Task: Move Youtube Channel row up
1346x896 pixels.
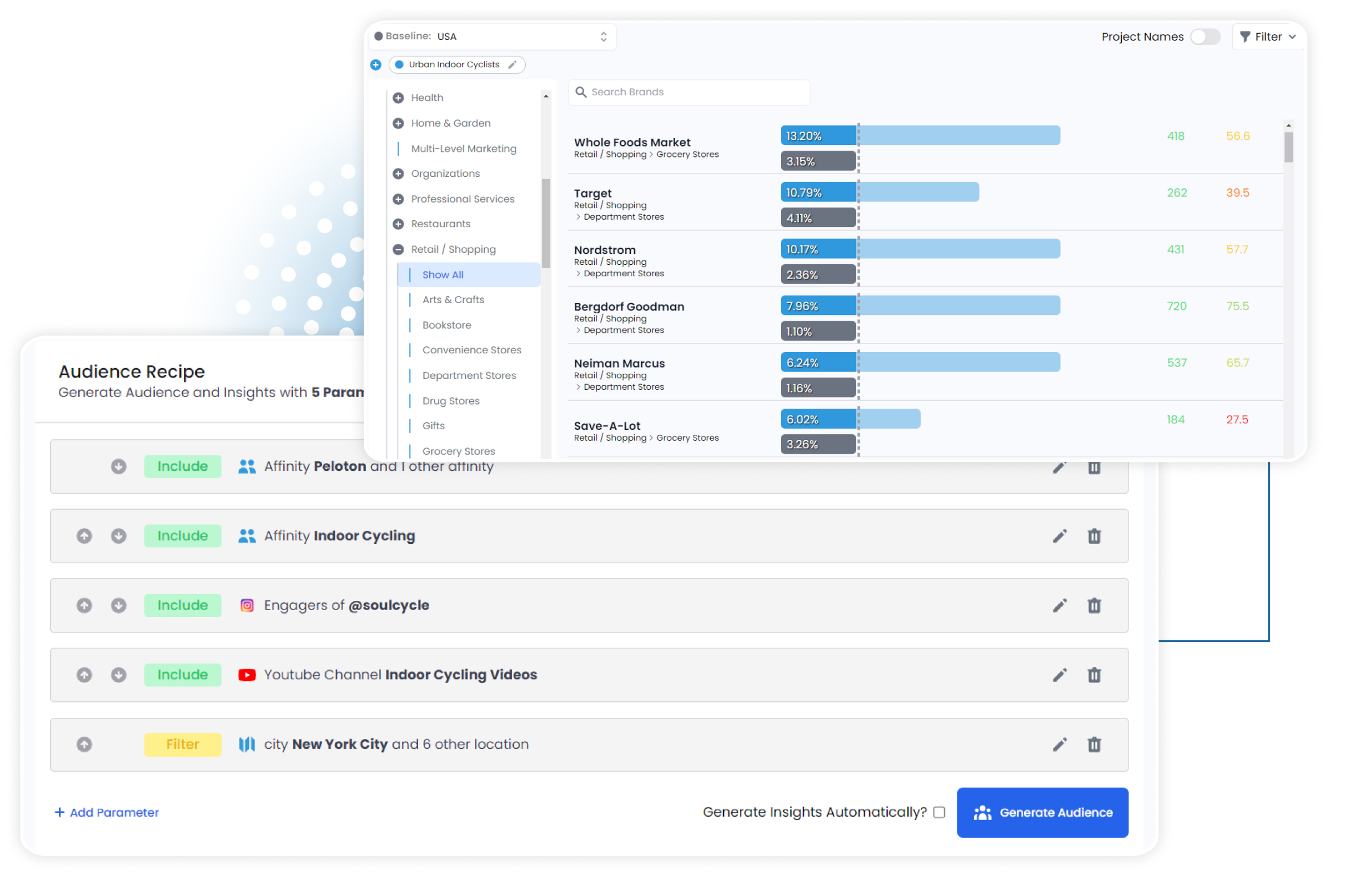Action: (x=84, y=675)
